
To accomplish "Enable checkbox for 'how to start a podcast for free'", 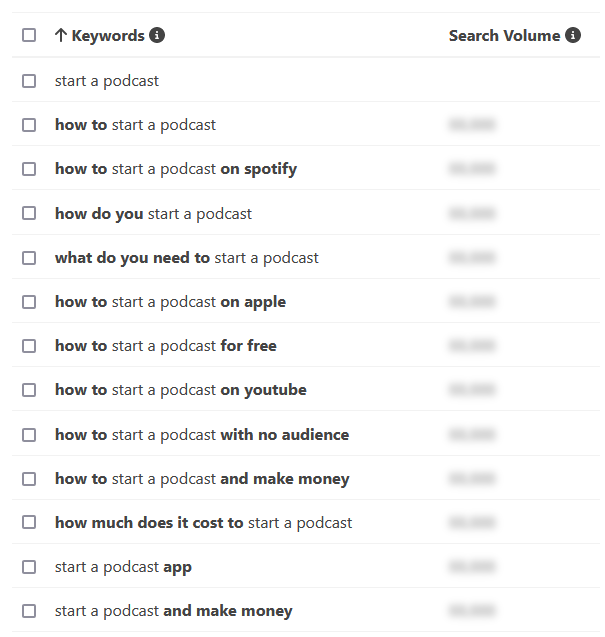I will [x=29, y=346].
